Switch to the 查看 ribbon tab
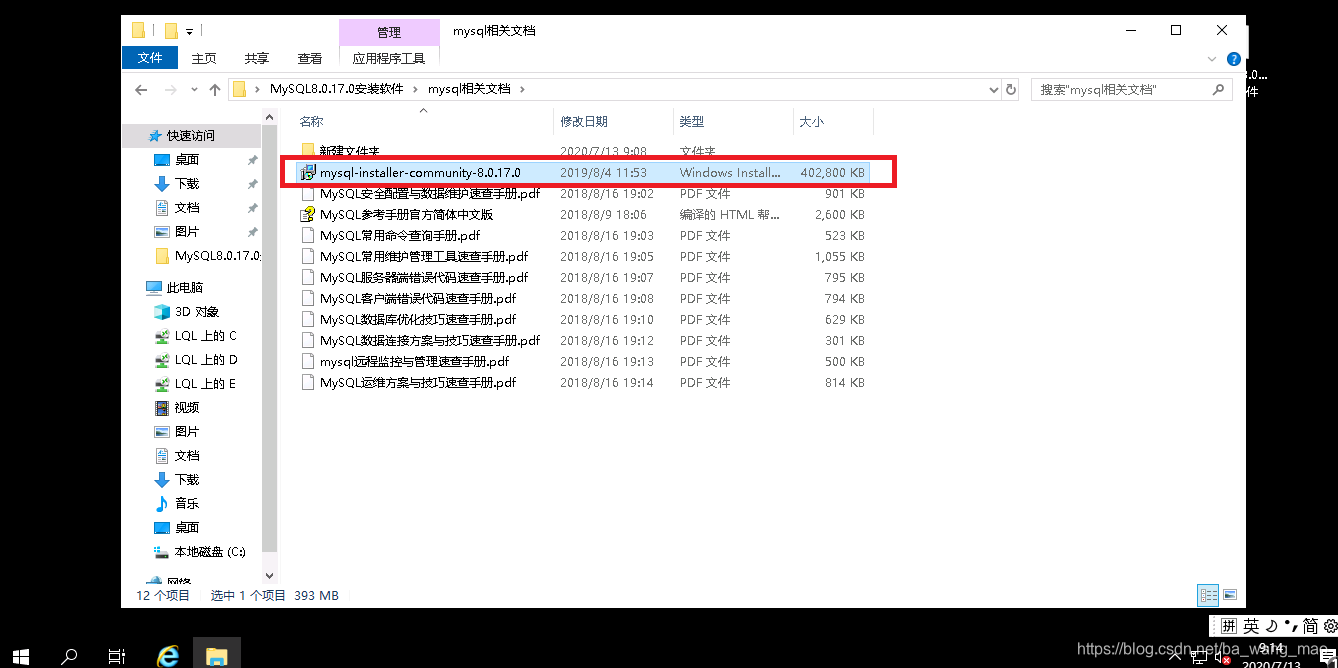Image resolution: width=1338 pixels, height=668 pixels. click(x=310, y=58)
